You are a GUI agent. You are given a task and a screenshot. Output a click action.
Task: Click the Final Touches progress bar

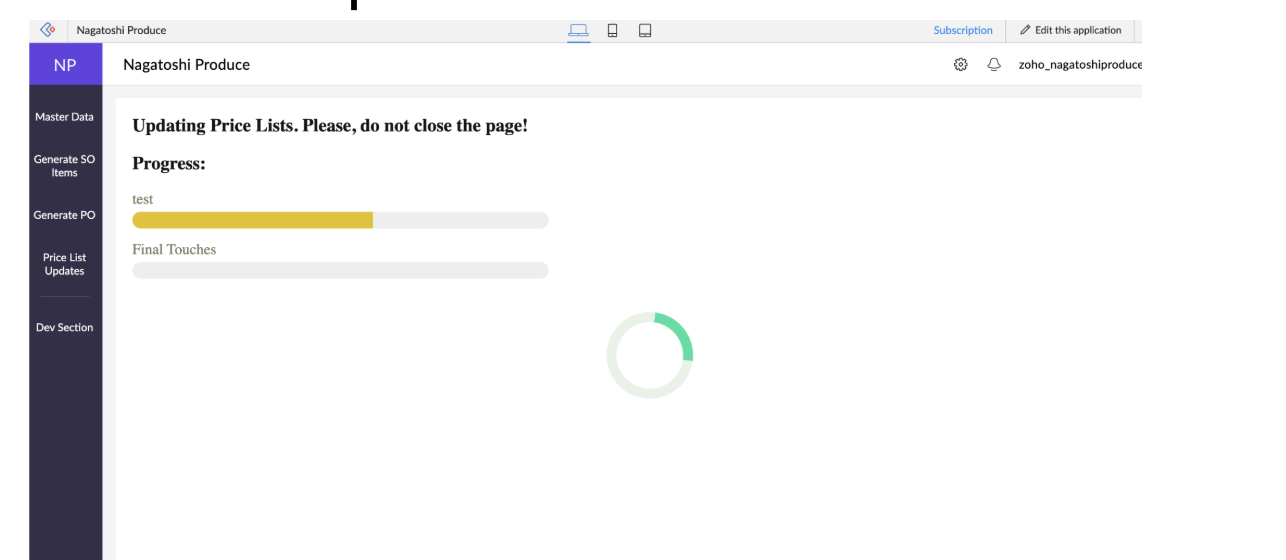340,270
